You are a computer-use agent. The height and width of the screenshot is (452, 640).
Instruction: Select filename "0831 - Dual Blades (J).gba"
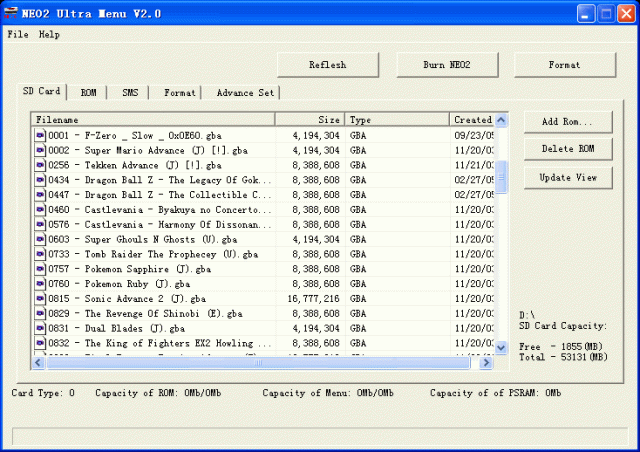point(116,328)
